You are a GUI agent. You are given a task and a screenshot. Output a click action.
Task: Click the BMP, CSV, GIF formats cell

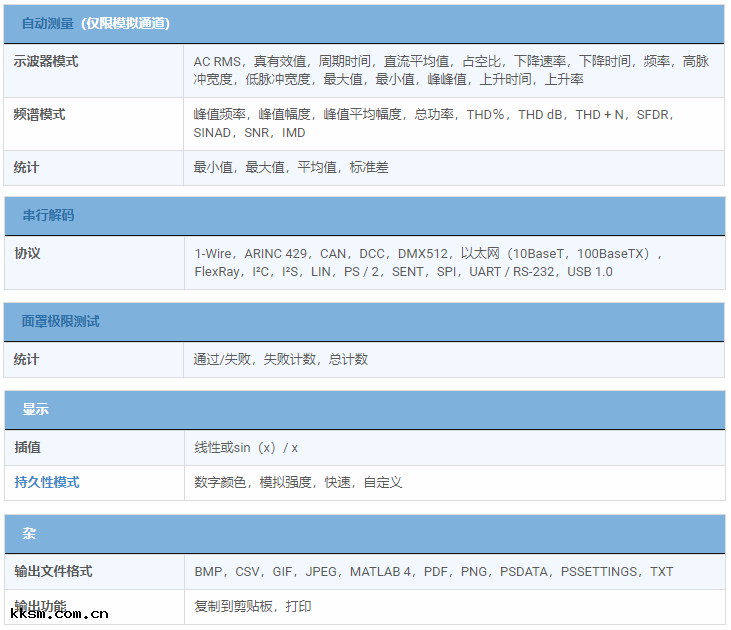433,571
